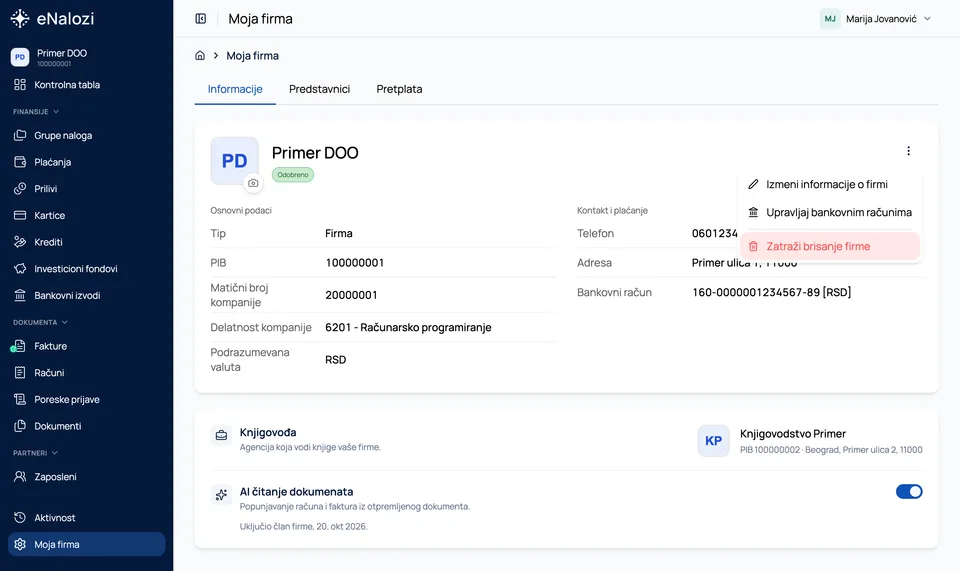Open the three-dot company options menu
Screen dimensions: 960x571
point(909,151)
